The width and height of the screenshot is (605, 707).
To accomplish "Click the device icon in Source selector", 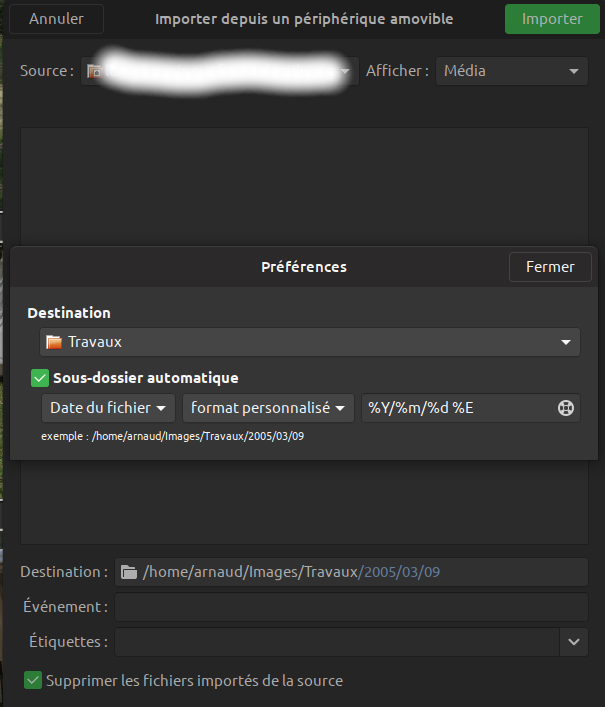I will [94, 71].
